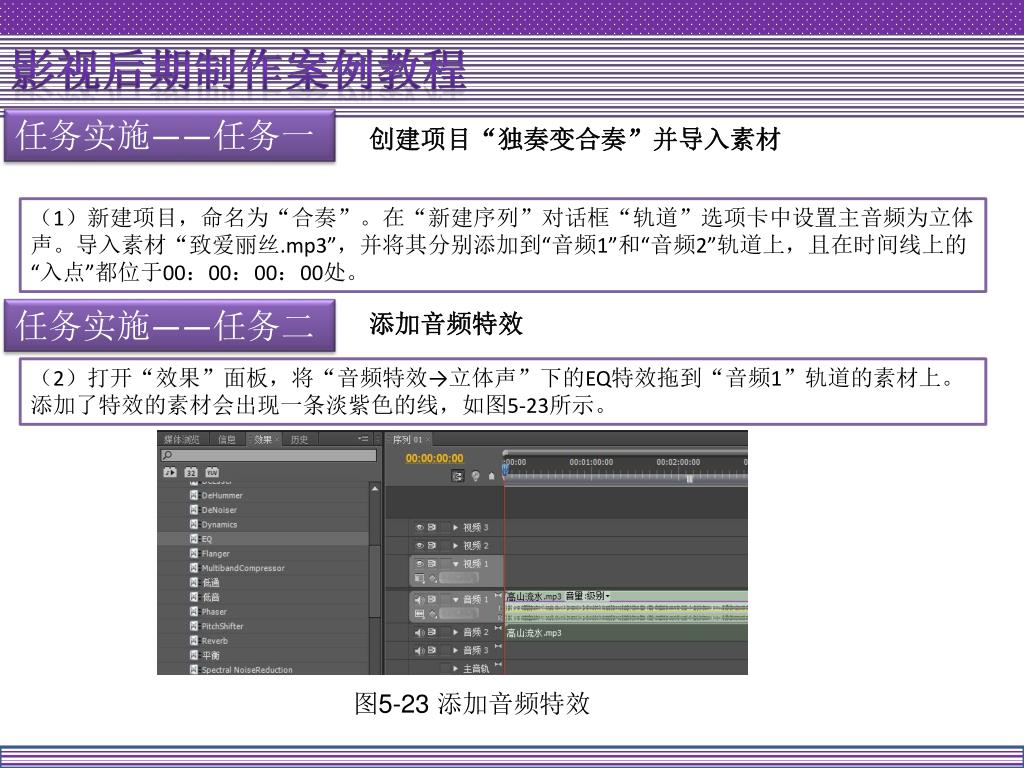This screenshot has width=1024, height=768.
Task: Click the YUV effects filter icon
Action: (212, 472)
